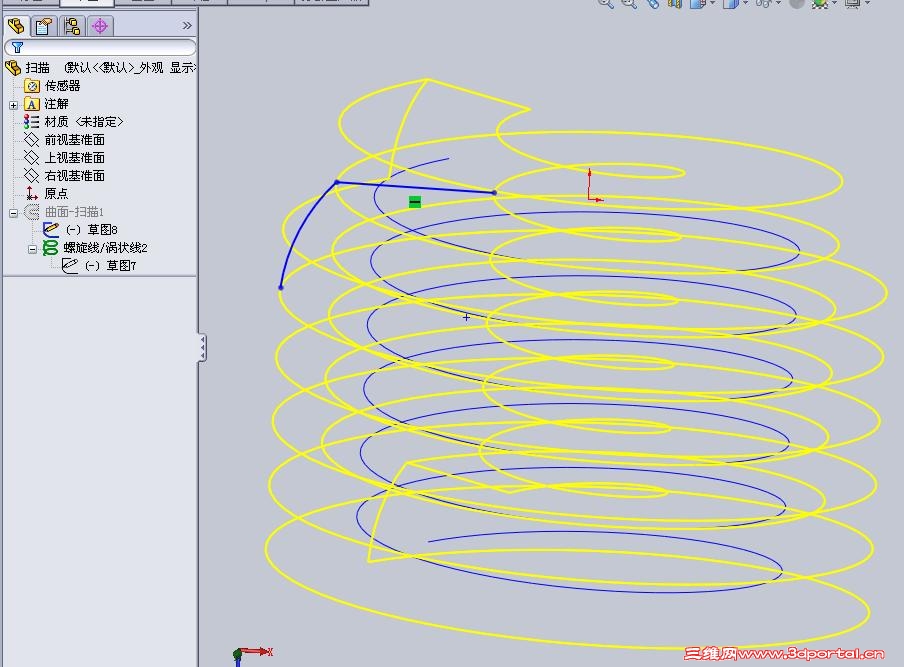The width and height of the screenshot is (904, 667).
Task: Open the view settings dropdown arrow
Action: tap(868, 3)
